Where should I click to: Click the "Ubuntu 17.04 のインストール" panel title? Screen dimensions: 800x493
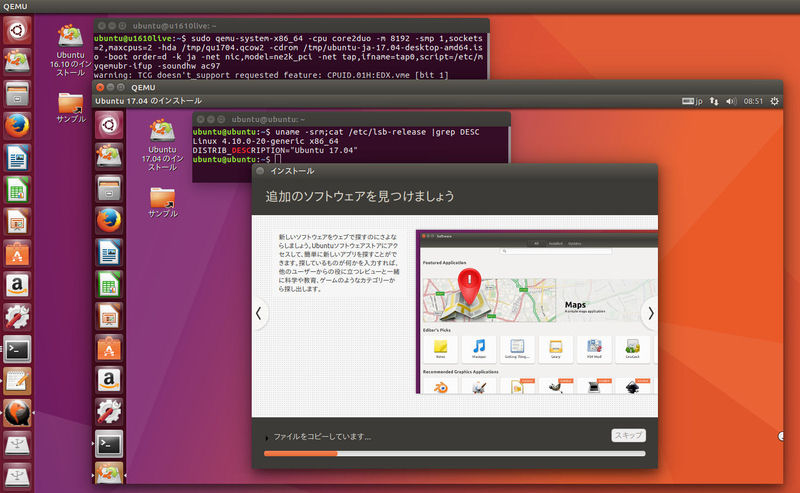point(148,101)
